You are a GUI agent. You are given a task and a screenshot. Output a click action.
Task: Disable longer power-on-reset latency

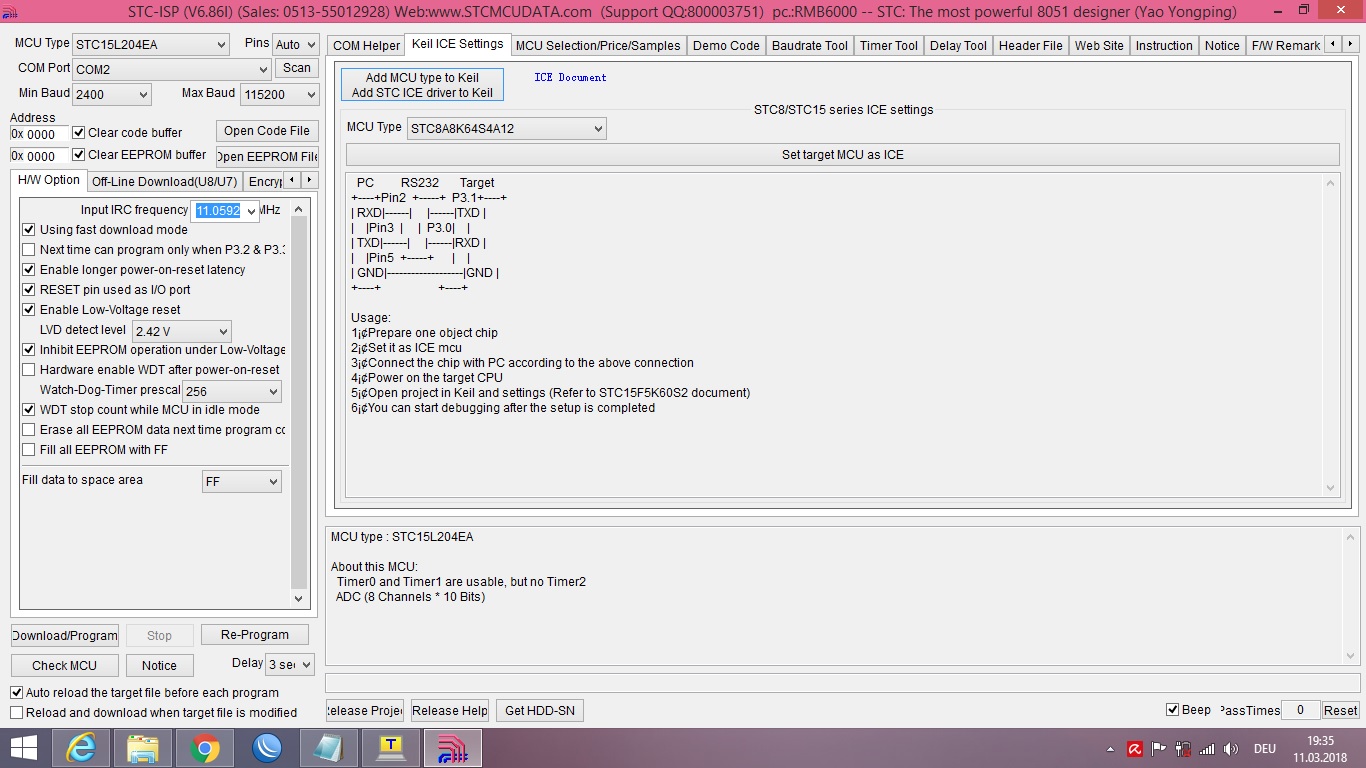pos(29,270)
